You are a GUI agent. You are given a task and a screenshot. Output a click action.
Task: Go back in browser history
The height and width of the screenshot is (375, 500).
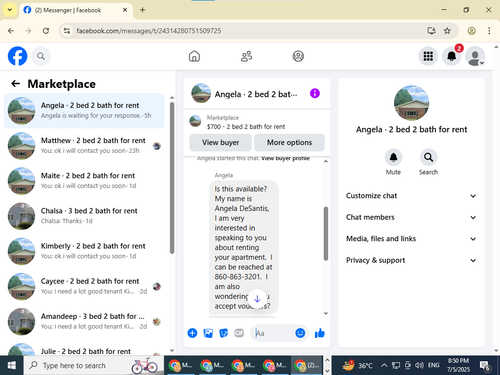click(x=11, y=31)
